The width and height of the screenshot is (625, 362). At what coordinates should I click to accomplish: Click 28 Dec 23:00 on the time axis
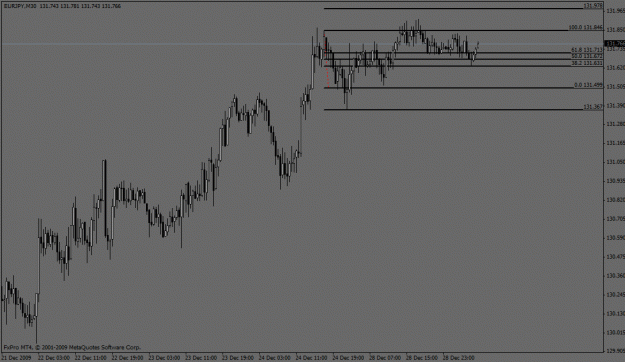pyautogui.click(x=459, y=358)
